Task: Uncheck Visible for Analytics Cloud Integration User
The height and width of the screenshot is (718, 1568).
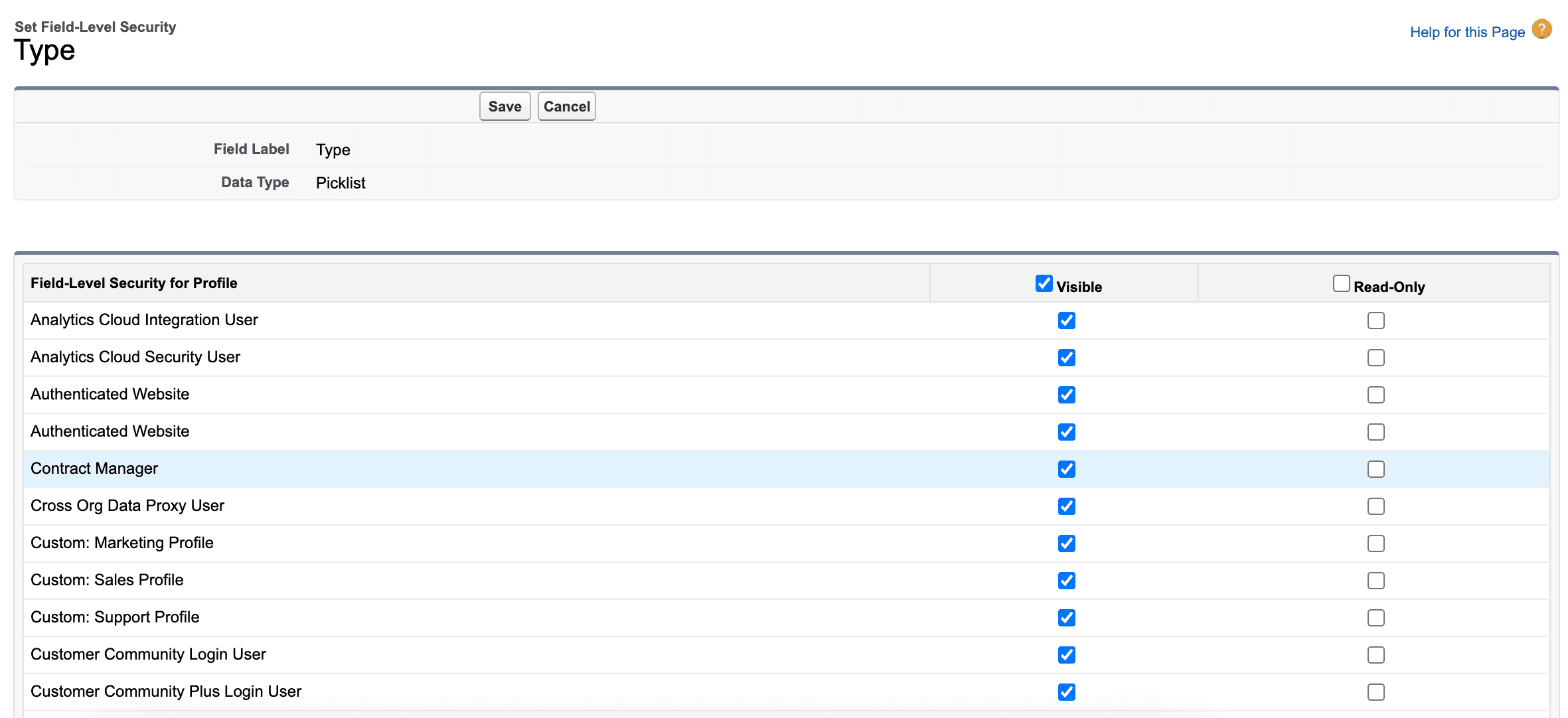Action: point(1066,321)
